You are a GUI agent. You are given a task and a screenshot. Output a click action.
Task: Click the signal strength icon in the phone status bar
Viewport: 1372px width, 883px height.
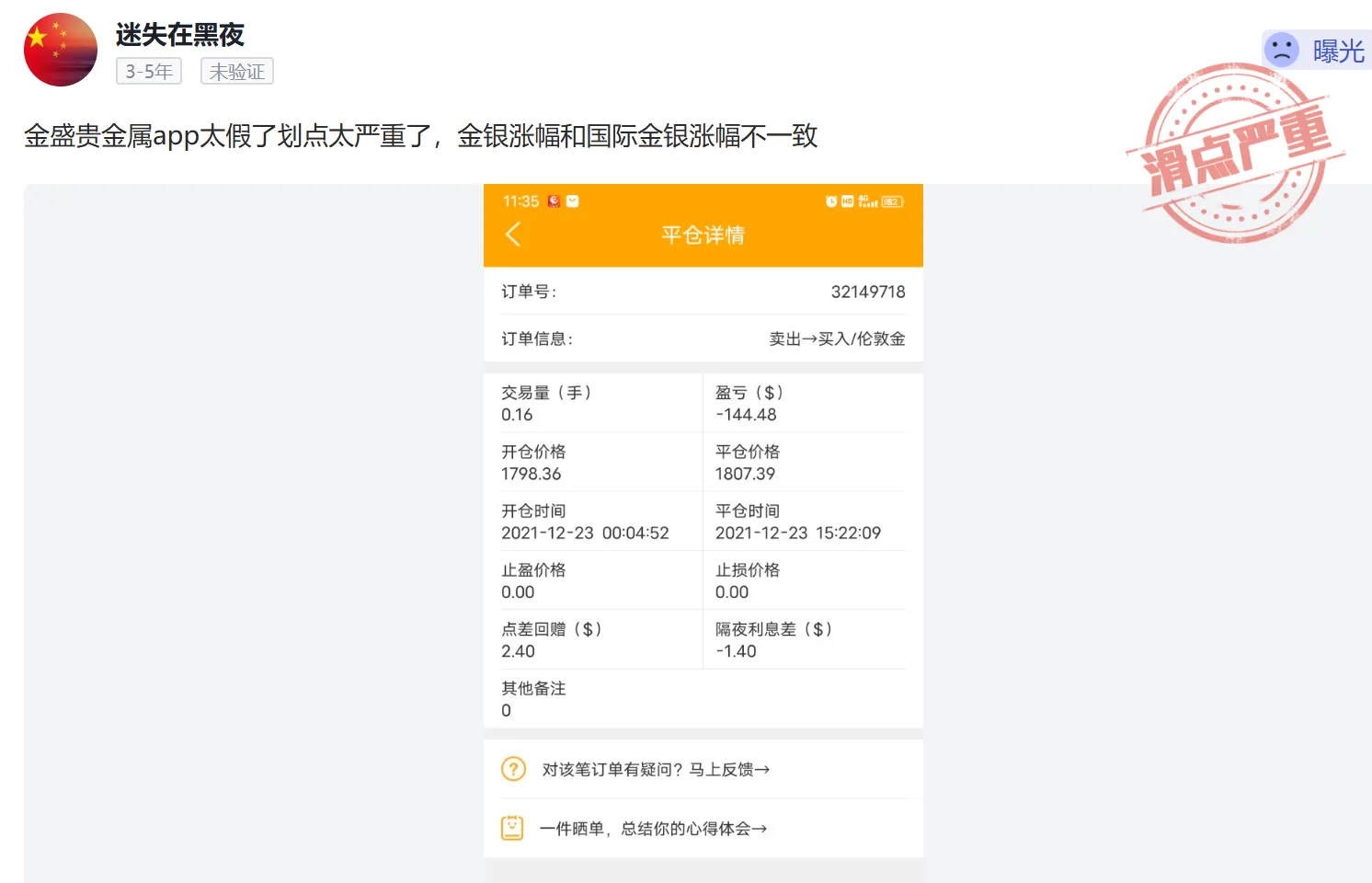[x=868, y=201]
